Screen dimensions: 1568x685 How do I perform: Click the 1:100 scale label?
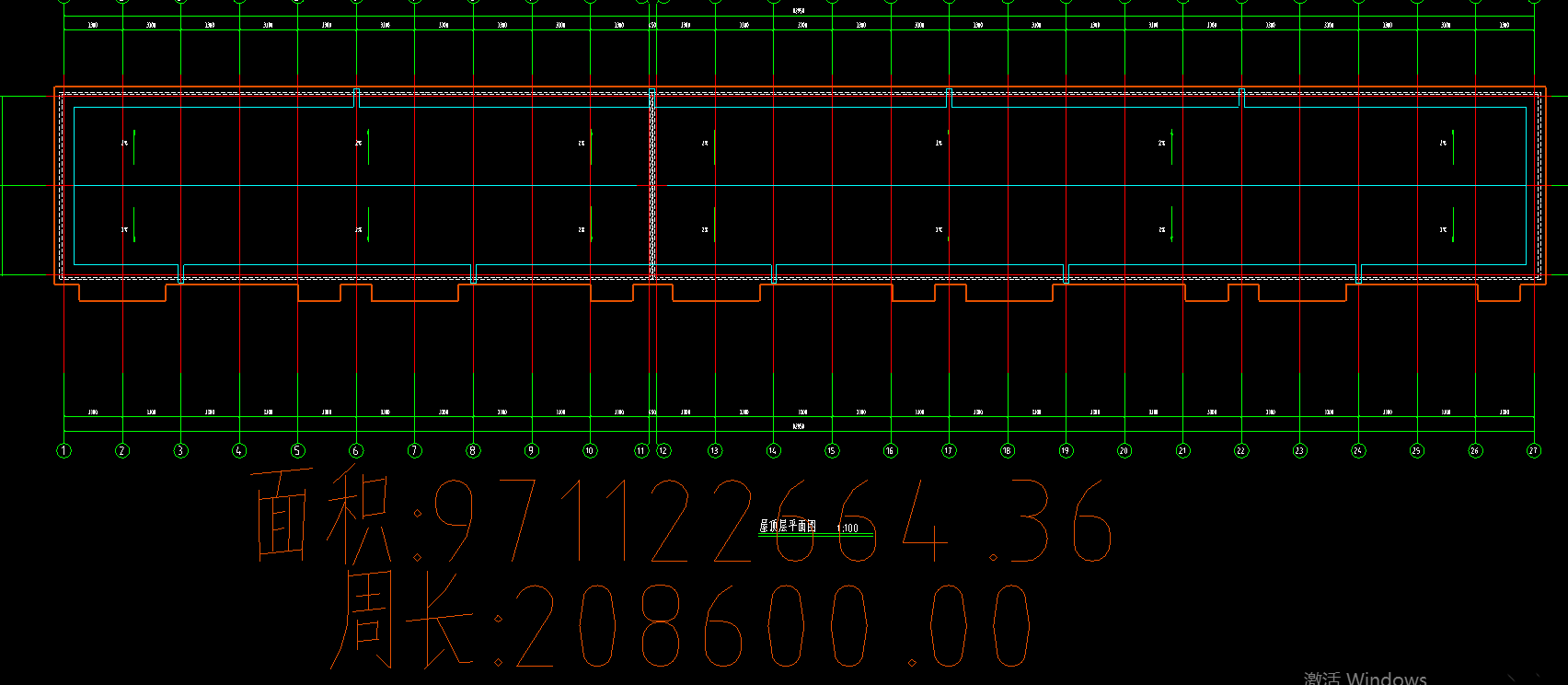(x=847, y=528)
